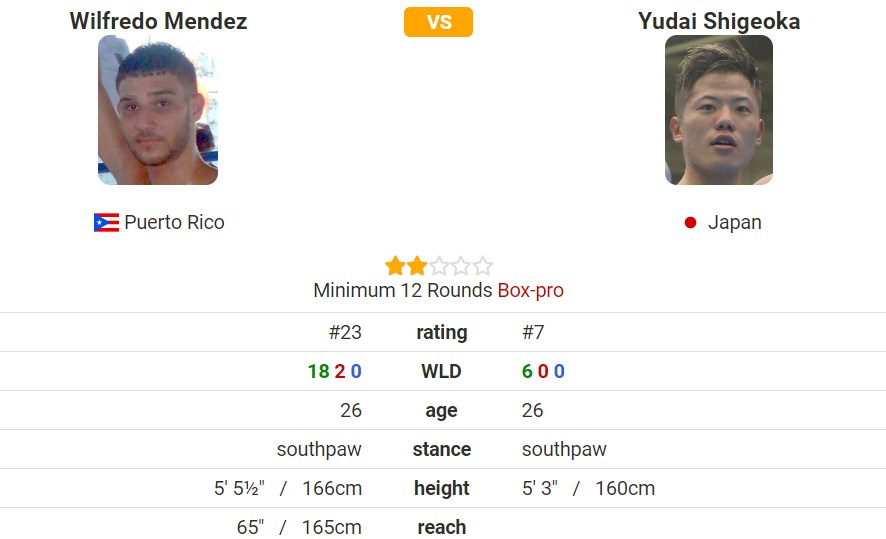Screen dimensions: 886x539
Task: Click the orange VS badge
Action: point(438,22)
